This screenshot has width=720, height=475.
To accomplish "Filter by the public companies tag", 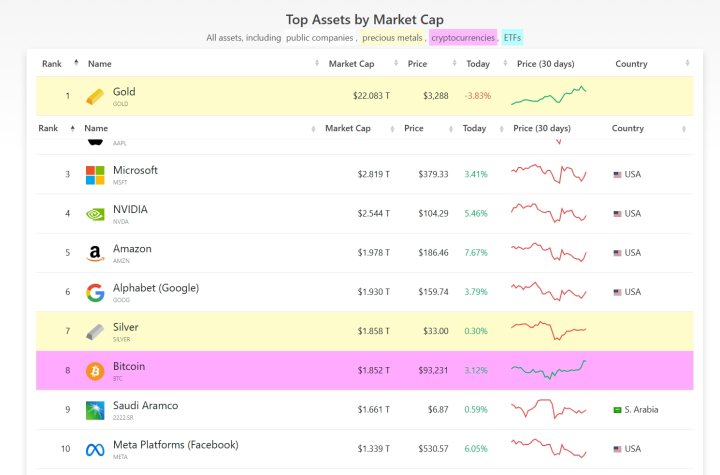I will tap(320, 38).
